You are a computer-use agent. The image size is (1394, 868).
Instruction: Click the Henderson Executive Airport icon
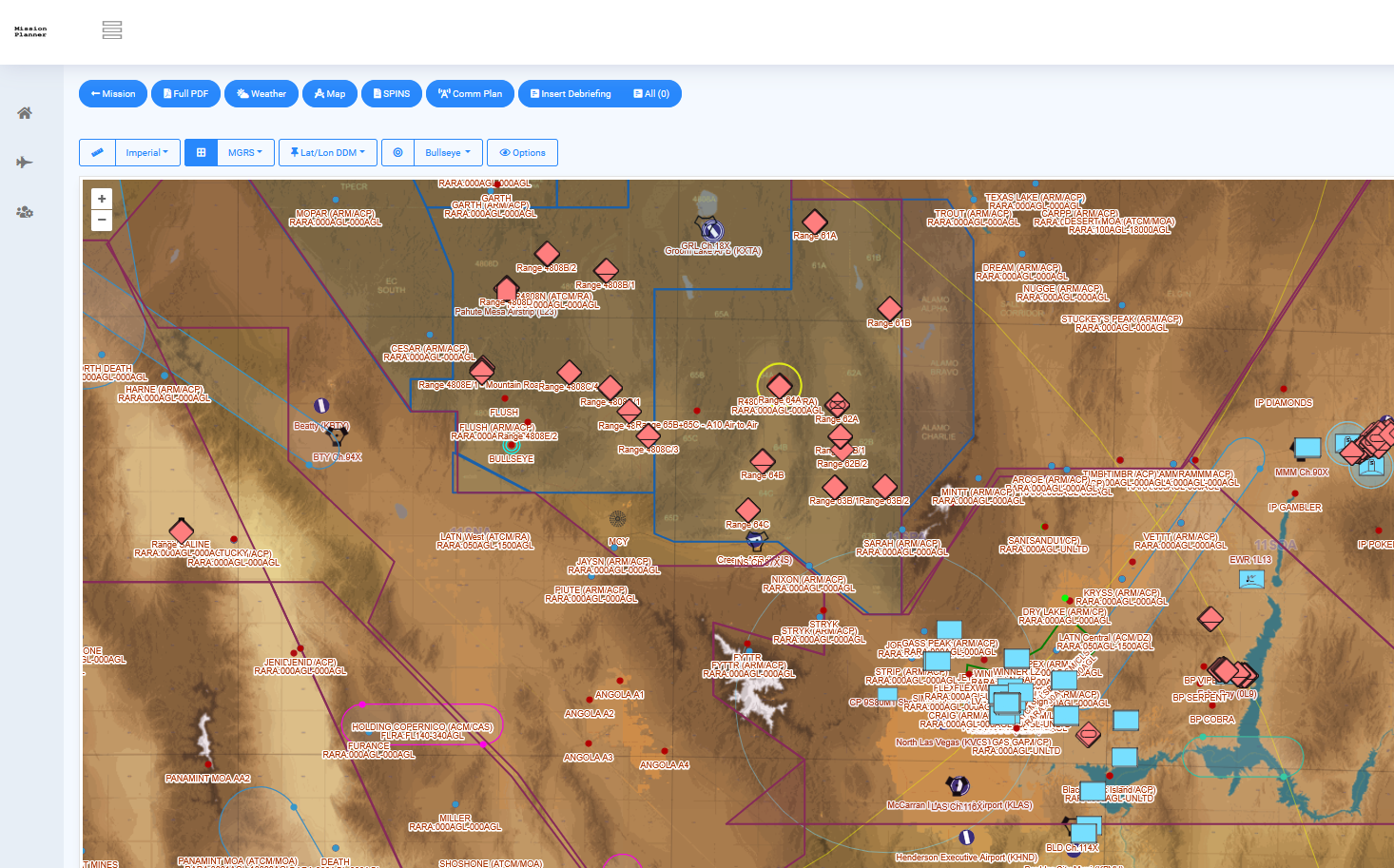[966, 838]
